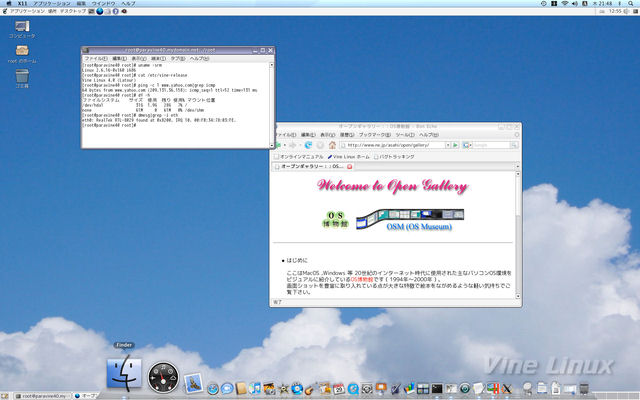Open URL history dropdown arrow
The image size is (640, 400).
(x=448, y=145)
